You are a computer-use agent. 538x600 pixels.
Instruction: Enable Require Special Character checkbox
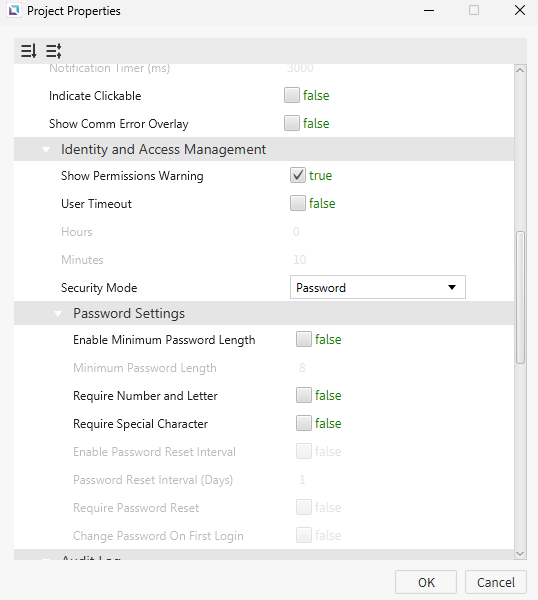point(304,423)
